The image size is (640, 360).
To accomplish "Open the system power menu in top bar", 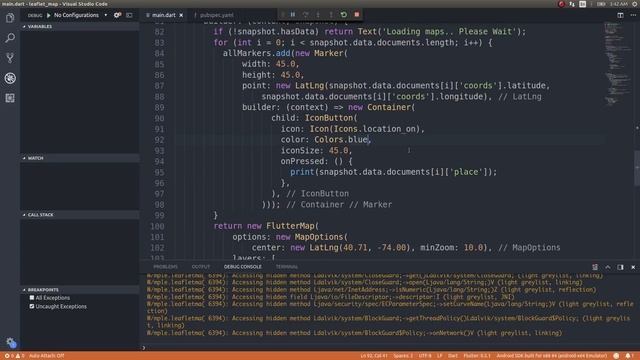I will [x=635, y=4].
